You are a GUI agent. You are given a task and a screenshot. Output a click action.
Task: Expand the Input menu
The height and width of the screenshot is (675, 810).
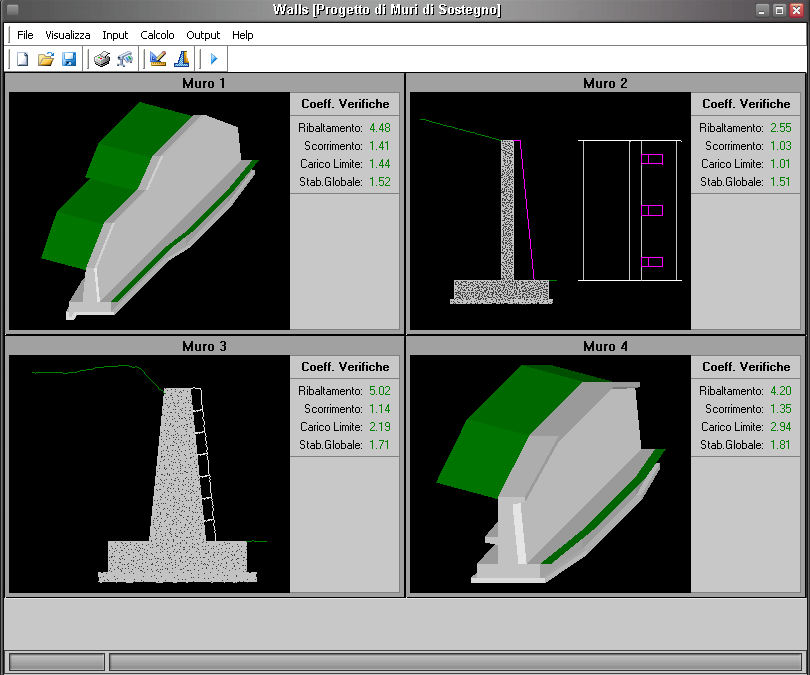[115, 35]
